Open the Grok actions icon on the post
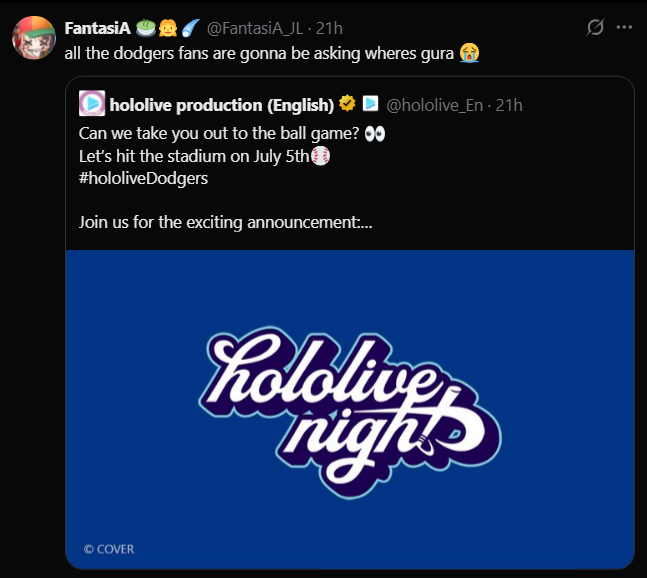 click(x=595, y=28)
